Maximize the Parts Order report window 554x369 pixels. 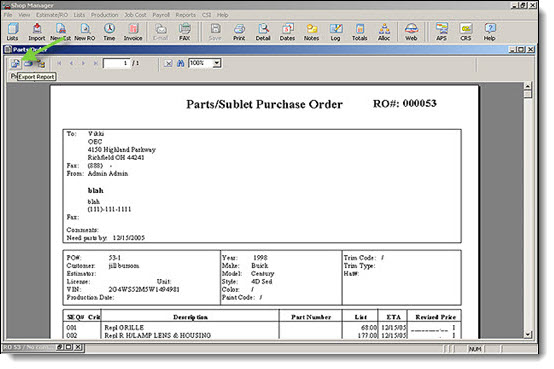pos(521,49)
